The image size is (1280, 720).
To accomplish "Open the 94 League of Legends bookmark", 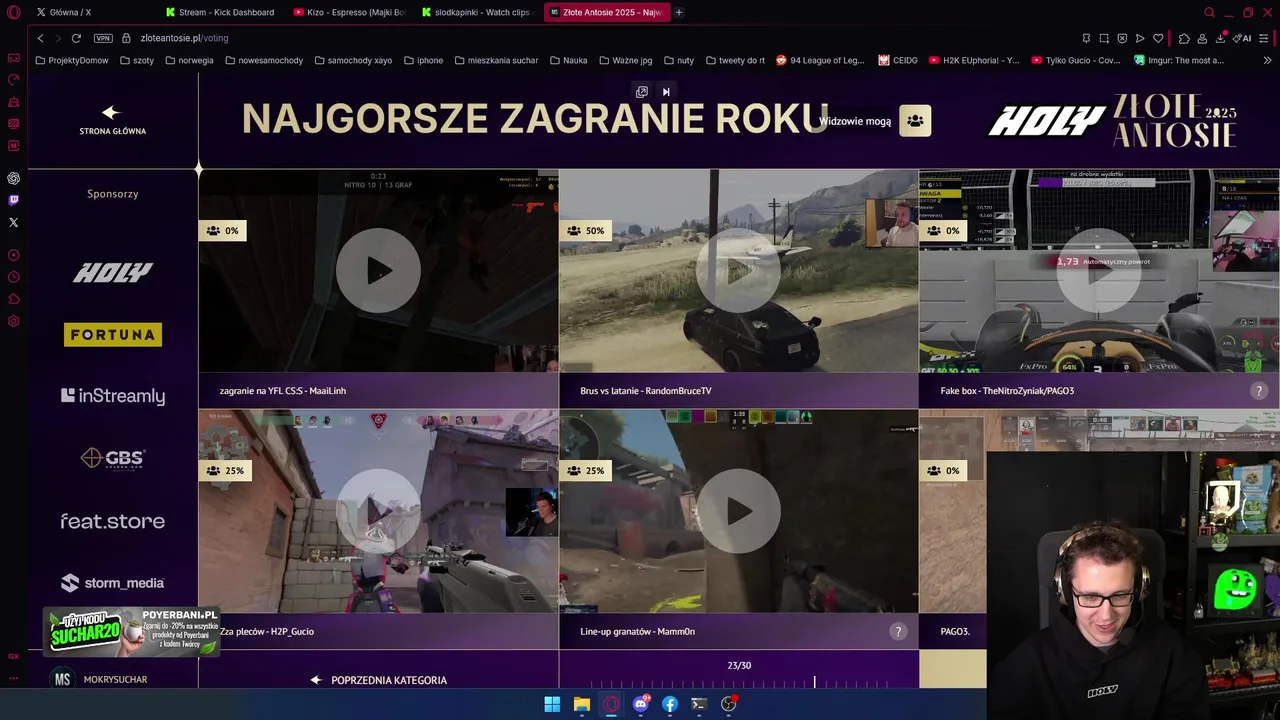I will pos(820,60).
